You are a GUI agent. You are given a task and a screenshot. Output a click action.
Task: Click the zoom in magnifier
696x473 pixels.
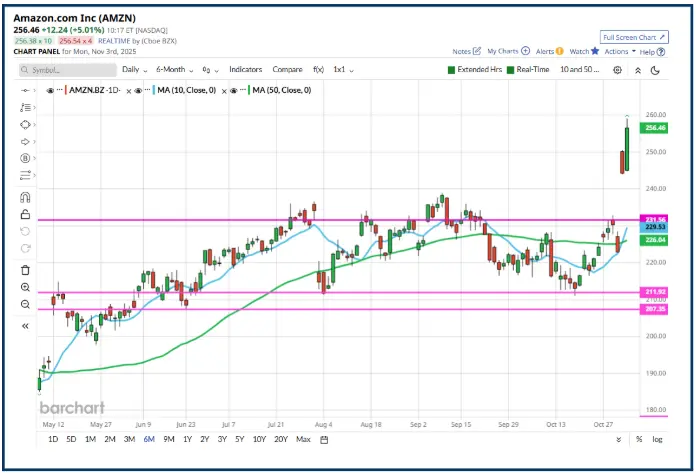click(x=25, y=288)
